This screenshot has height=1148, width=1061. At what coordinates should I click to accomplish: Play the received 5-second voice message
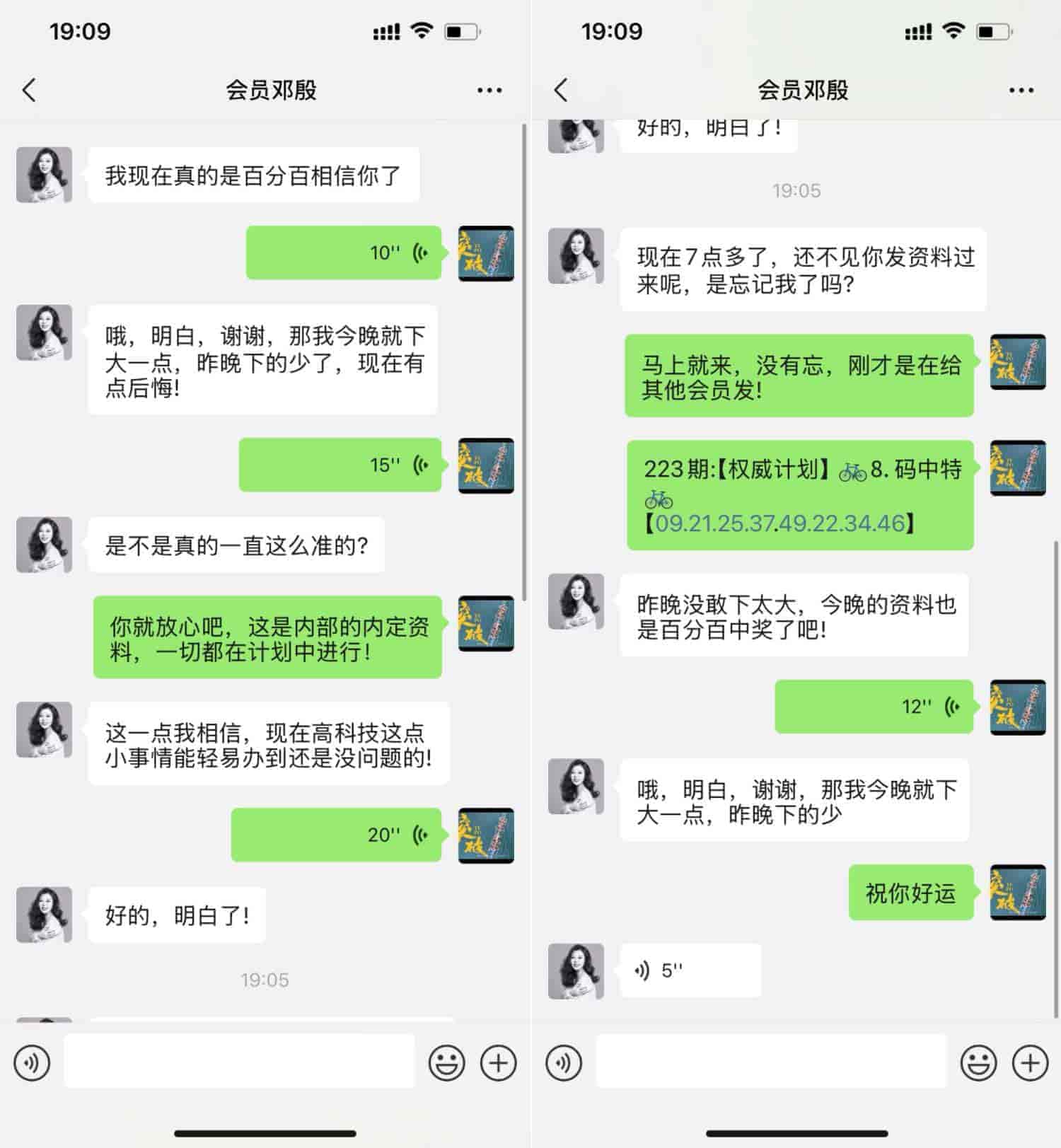[x=690, y=970]
